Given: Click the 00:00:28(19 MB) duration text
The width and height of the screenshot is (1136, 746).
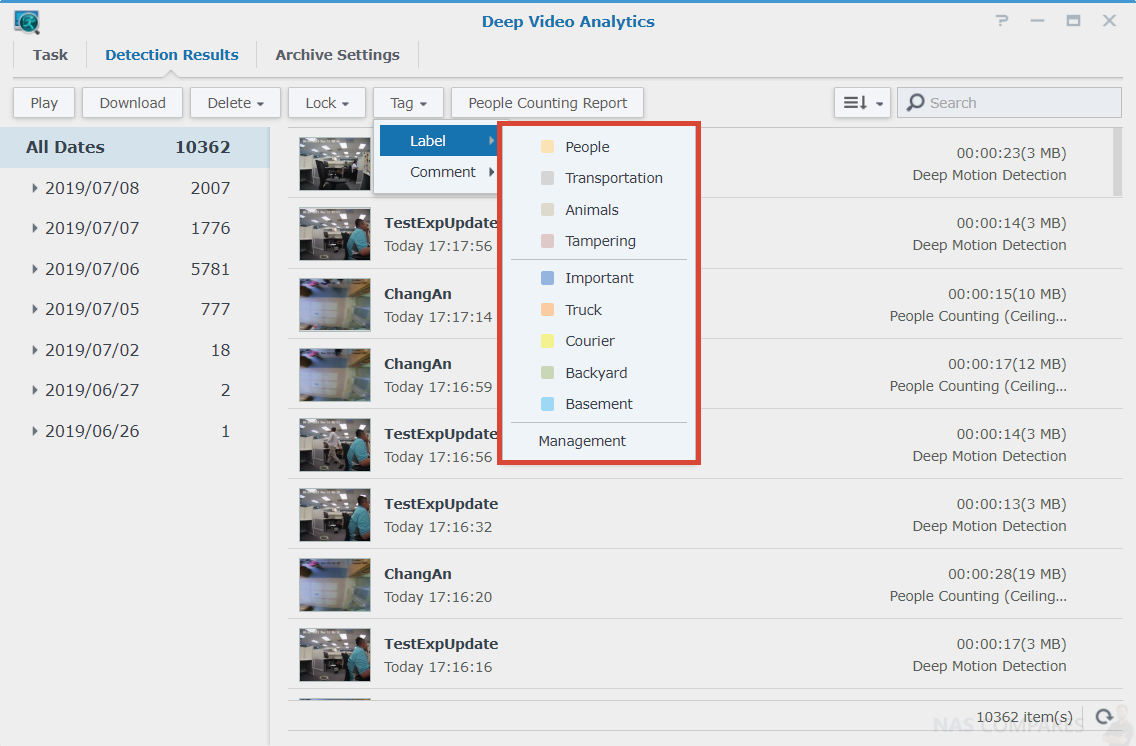Looking at the screenshot, I should 1007,574.
